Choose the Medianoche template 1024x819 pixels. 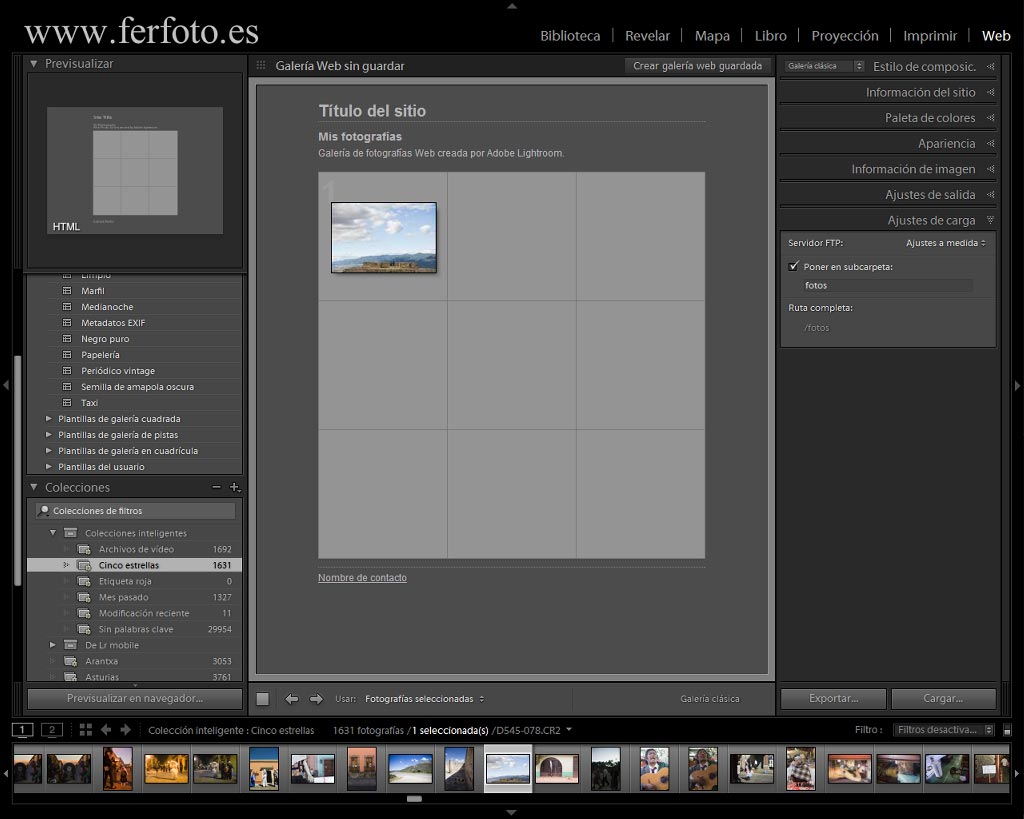point(107,307)
